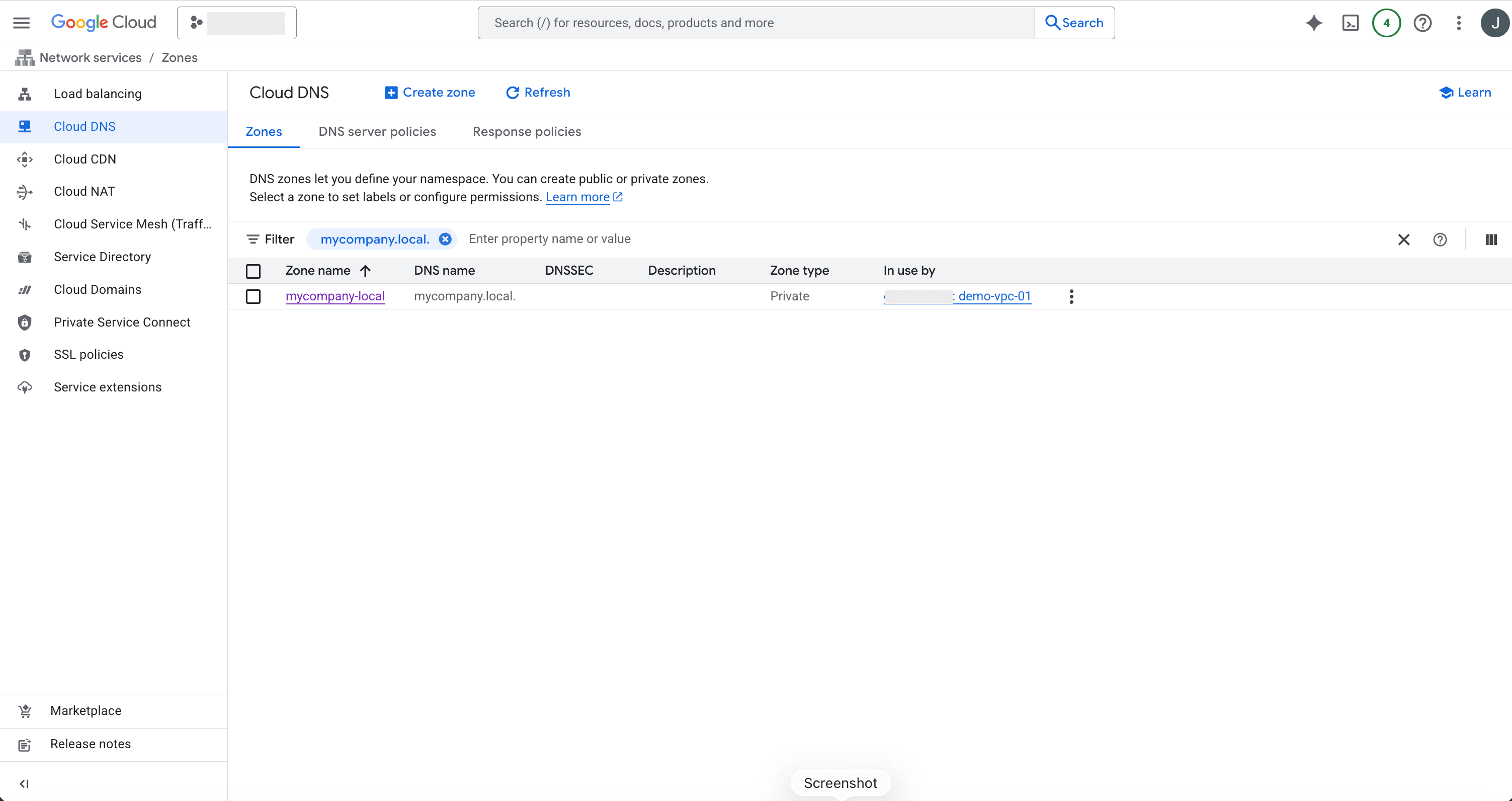Screen dimensions: 1512x801
Task: Collapse the left navigation sidebar
Action: click(x=24, y=783)
